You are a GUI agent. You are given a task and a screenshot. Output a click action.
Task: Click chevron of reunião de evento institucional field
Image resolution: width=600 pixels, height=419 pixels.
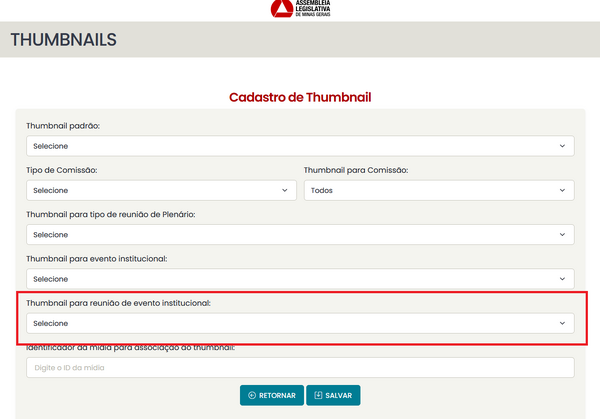click(x=562, y=323)
